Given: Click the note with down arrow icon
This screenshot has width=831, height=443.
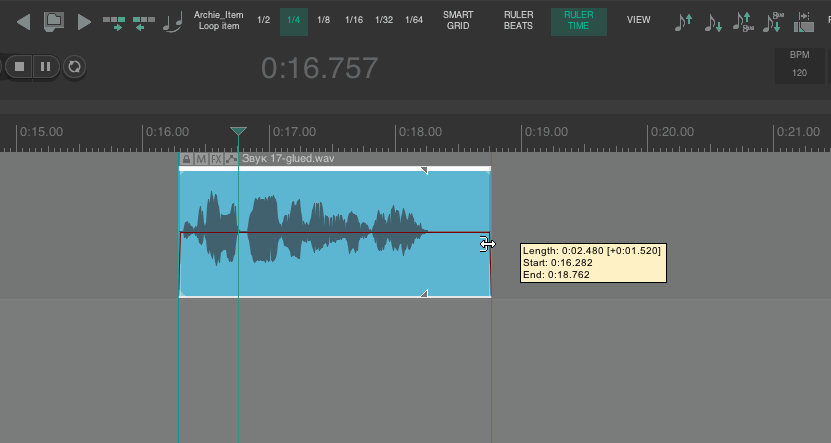Looking at the screenshot, I should pos(713,21).
